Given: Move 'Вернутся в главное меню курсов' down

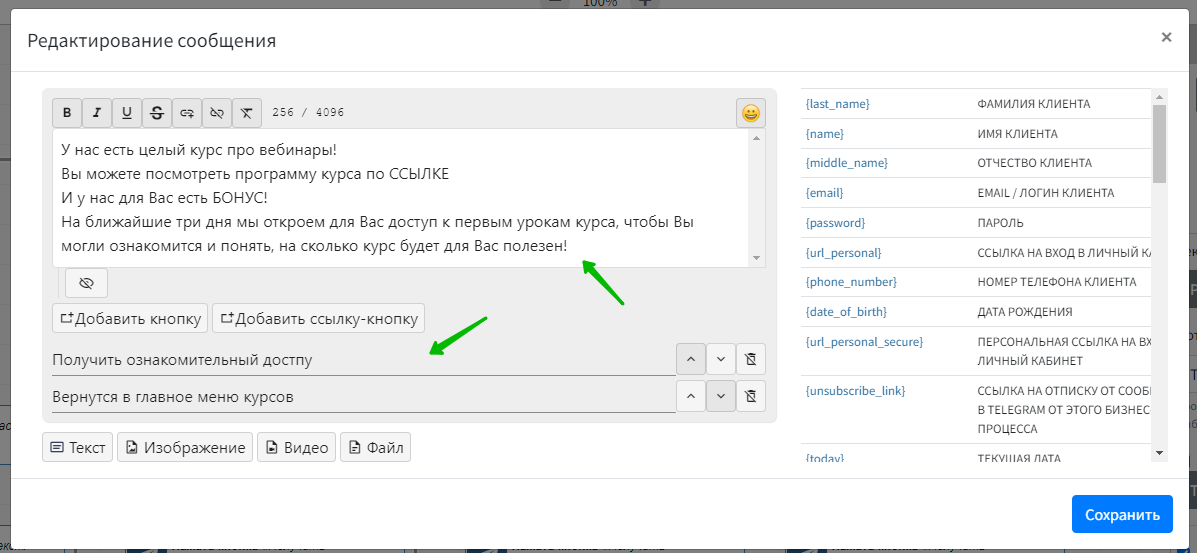Looking at the screenshot, I should 721,396.
